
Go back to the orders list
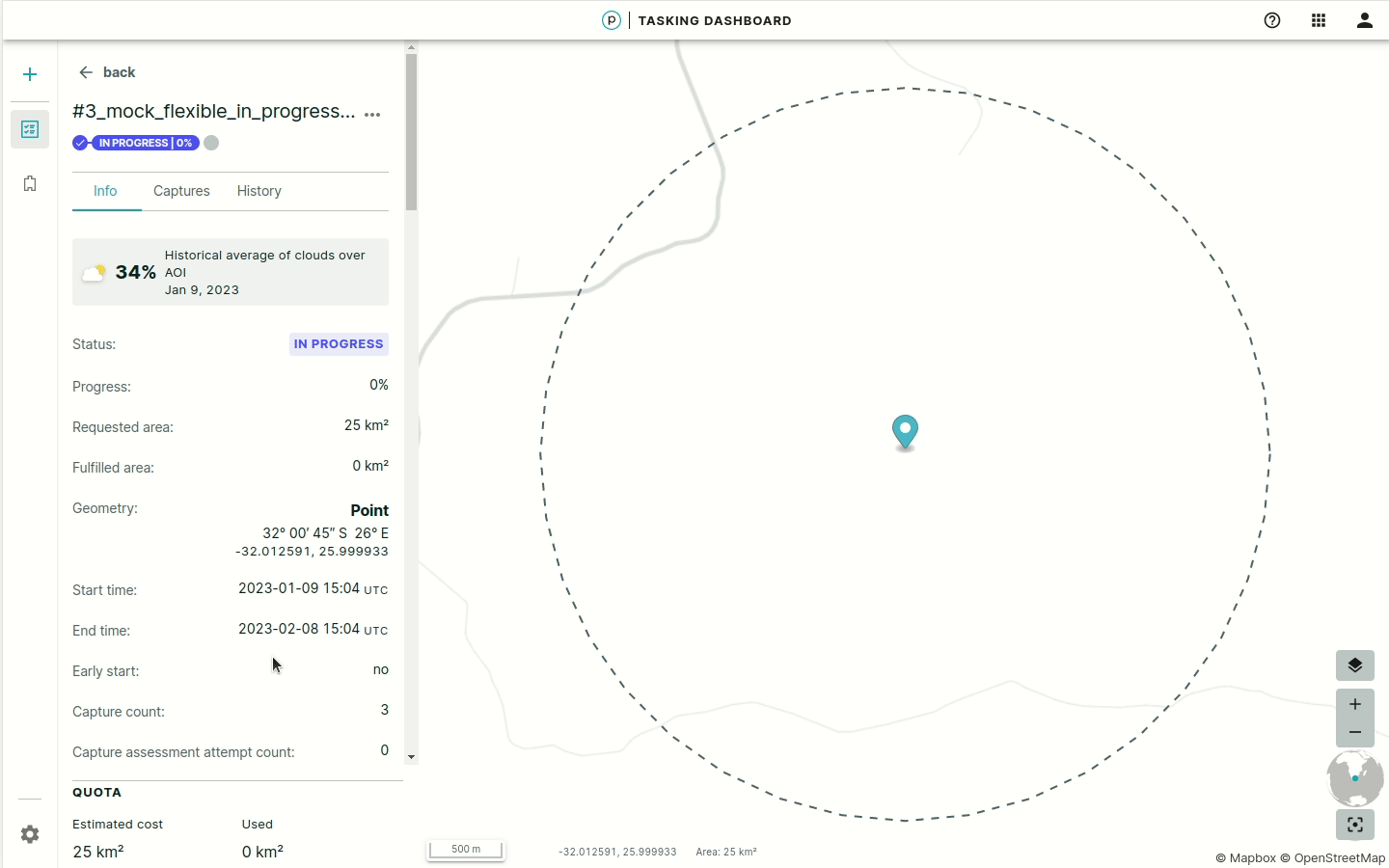(107, 72)
